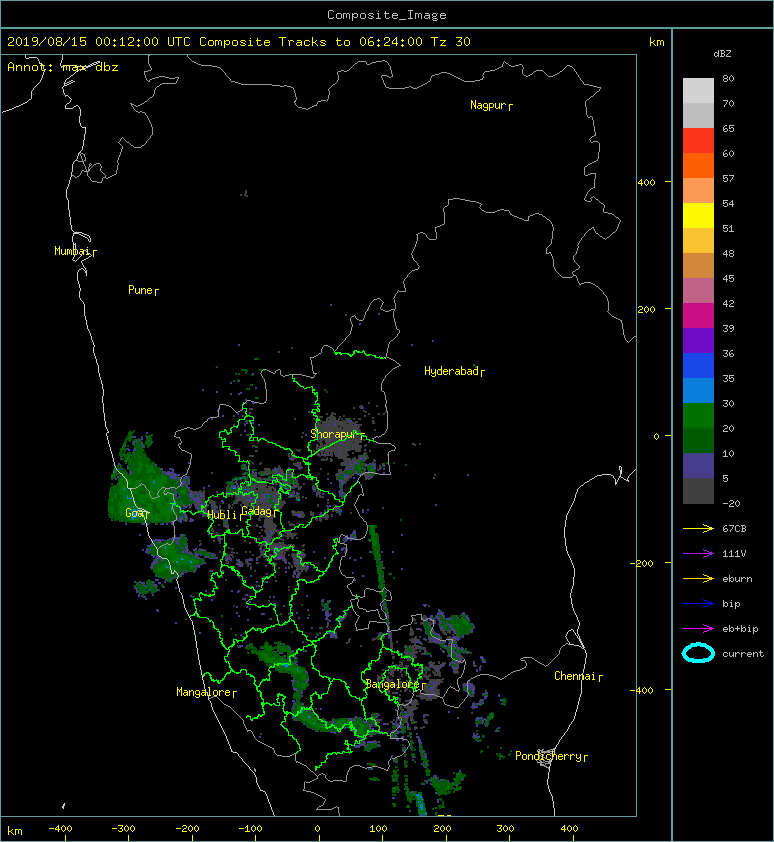Click the Nagpur city label

pyautogui.click(x=488, y=105)
